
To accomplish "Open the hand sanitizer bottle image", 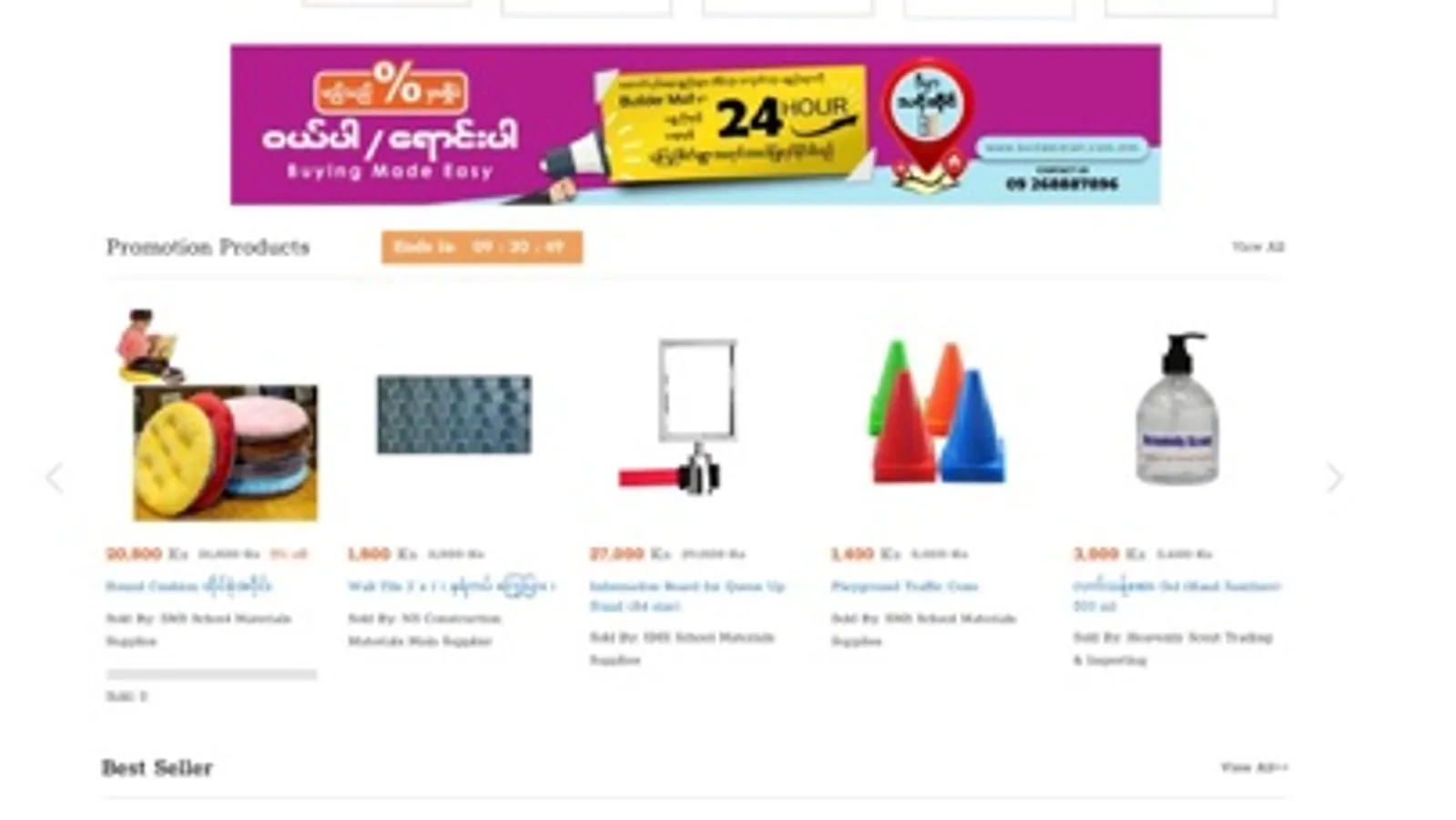I will [1177, 408].
